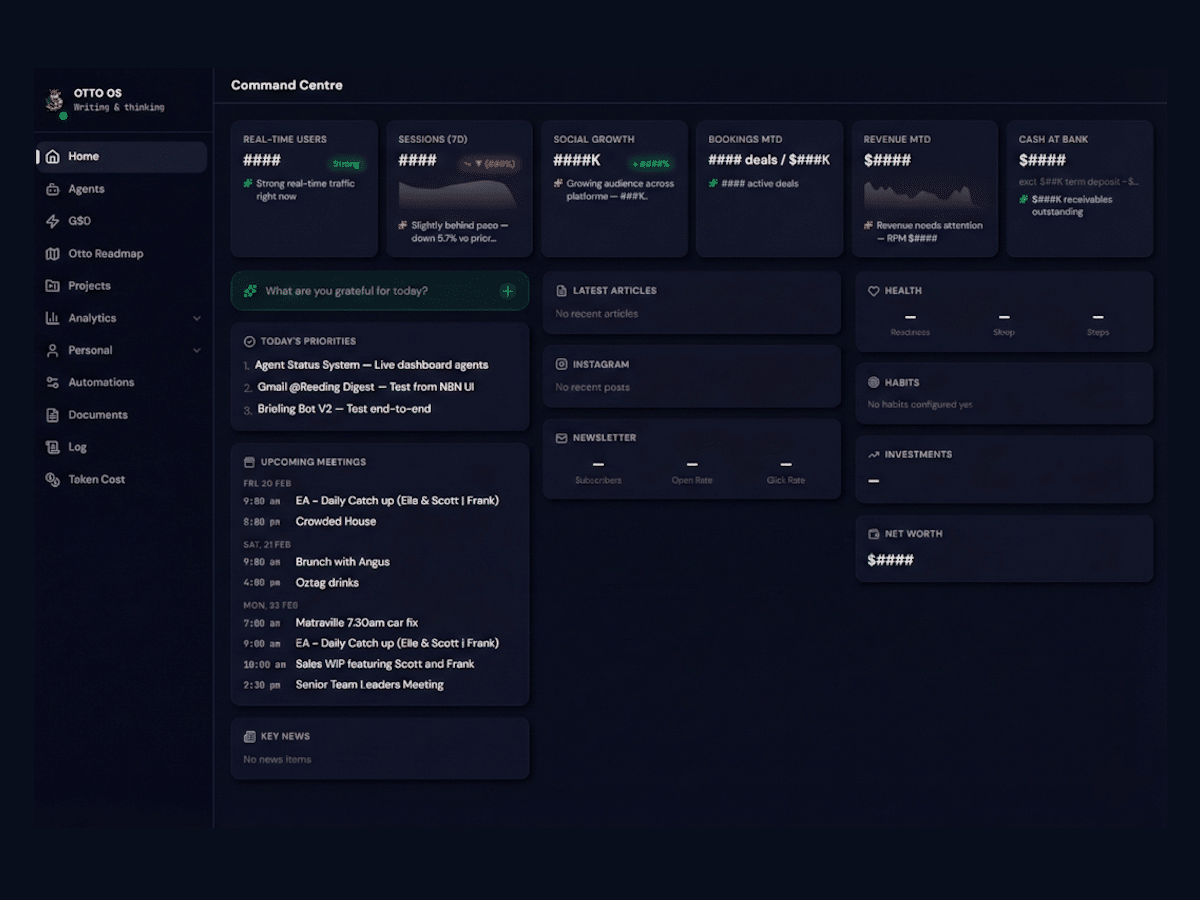Image resolution: width=1200 pixels, height=900 pixels.
Task: Click the plus icon in gratitude box
Action: pyautogui.click(x=508, y=291)
